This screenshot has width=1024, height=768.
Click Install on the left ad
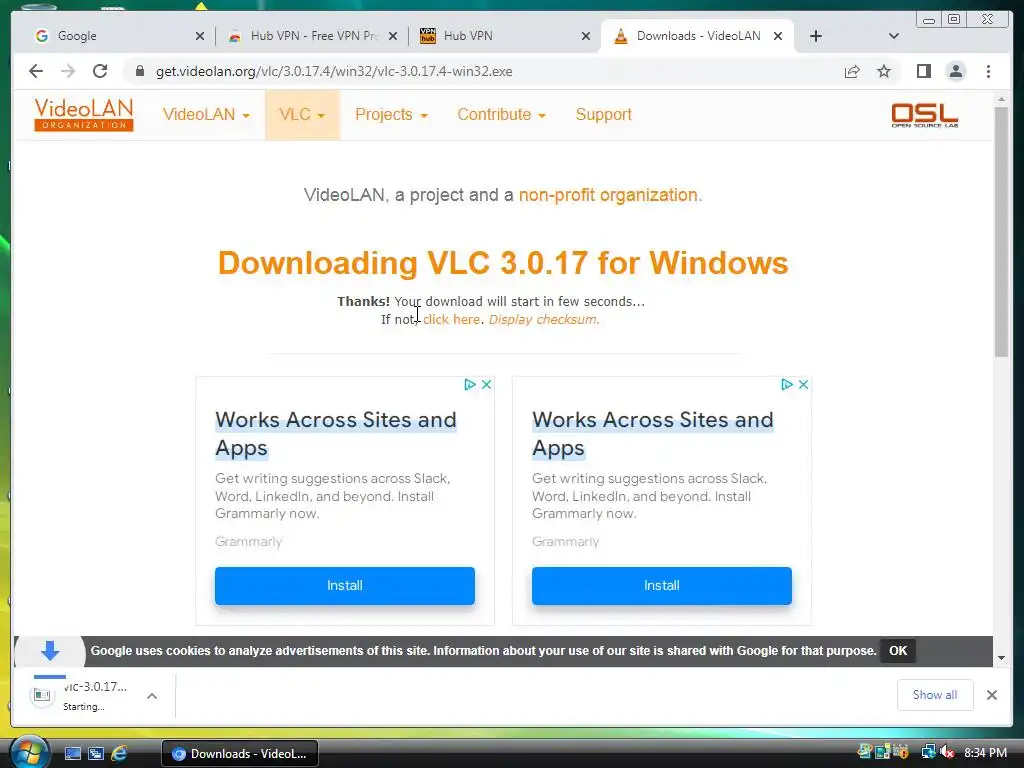(x=345, y=586)
